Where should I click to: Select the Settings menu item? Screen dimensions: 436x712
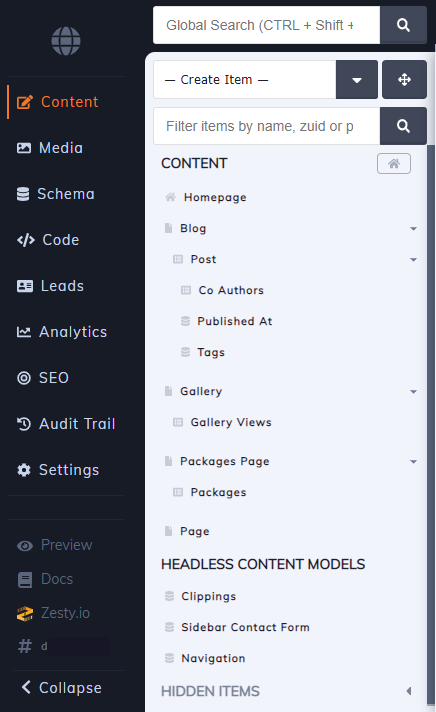click(x=58, y=470)
